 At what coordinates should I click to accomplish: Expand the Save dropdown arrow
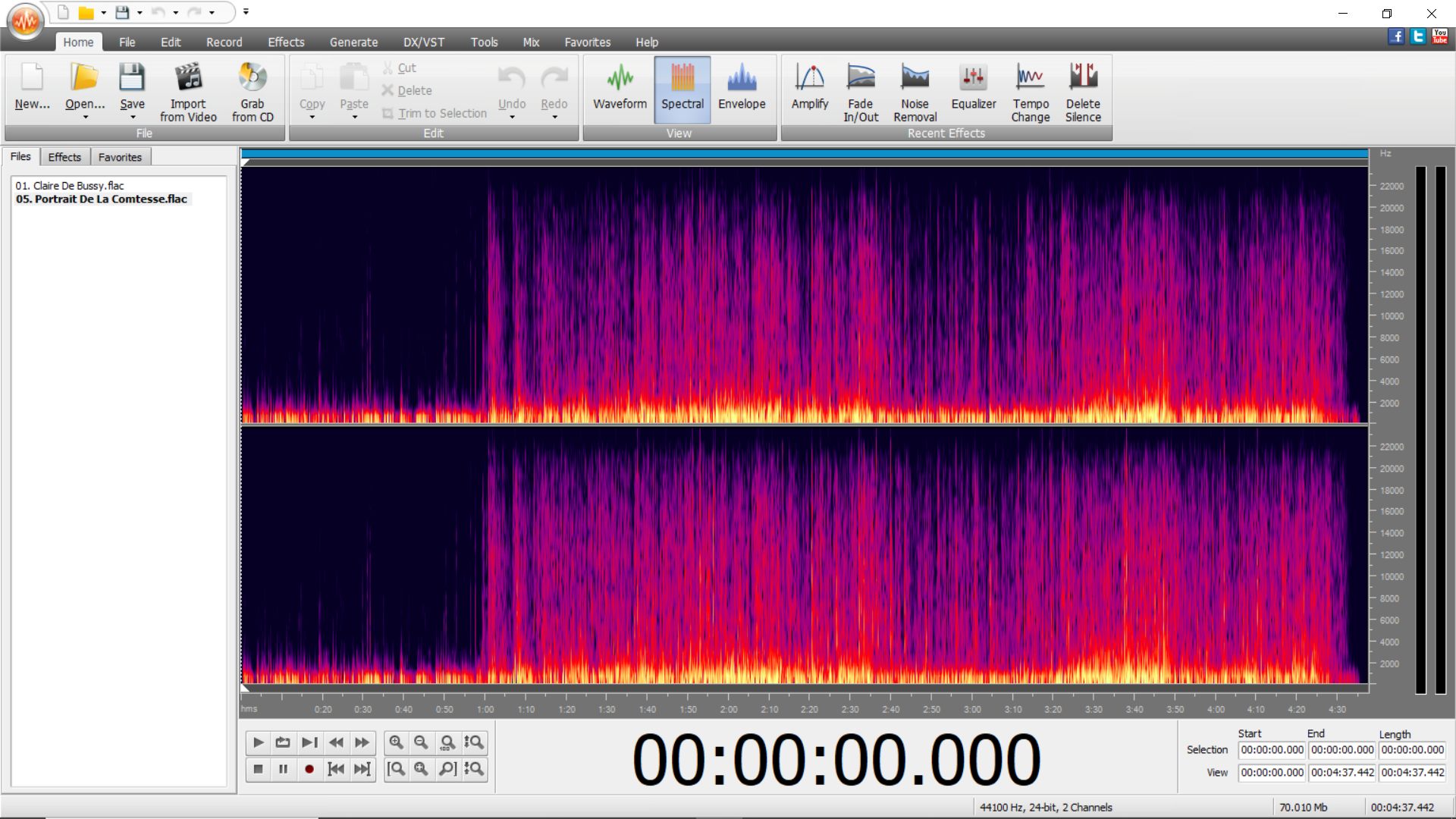(133, 118)
